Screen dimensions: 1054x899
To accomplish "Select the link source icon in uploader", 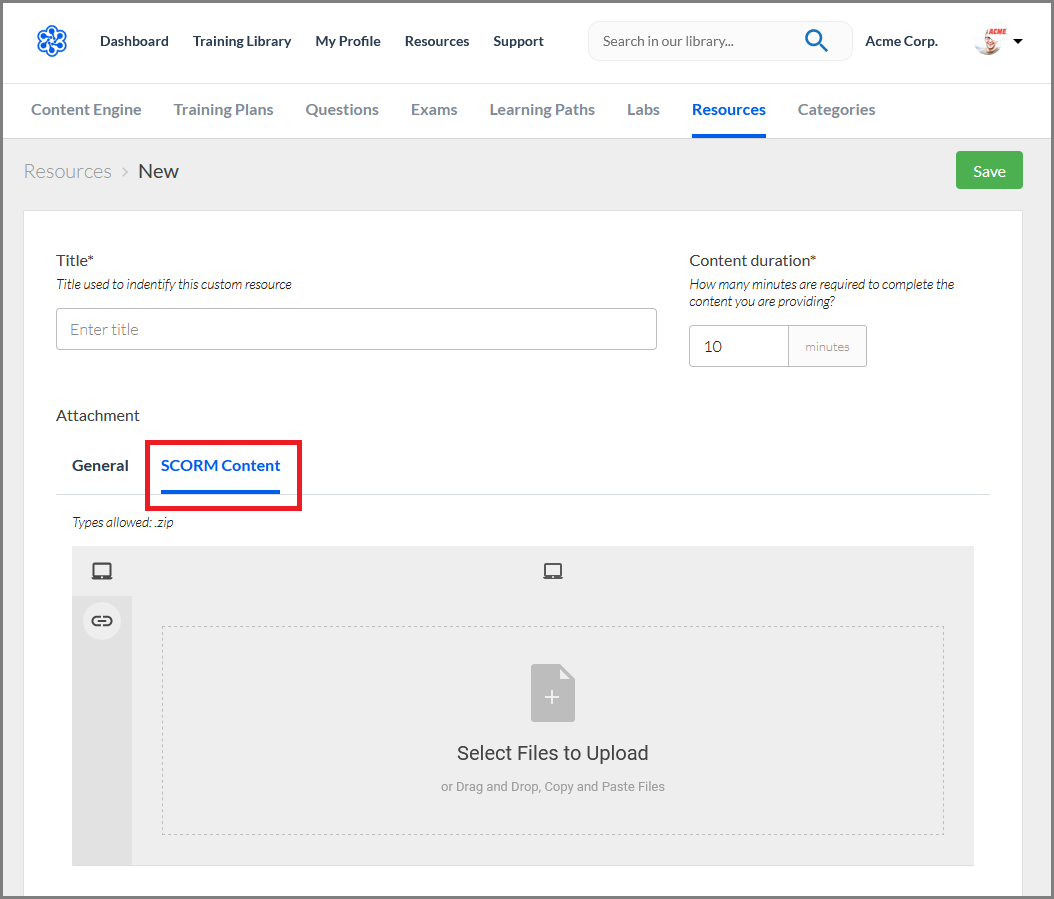I will 102,621.
